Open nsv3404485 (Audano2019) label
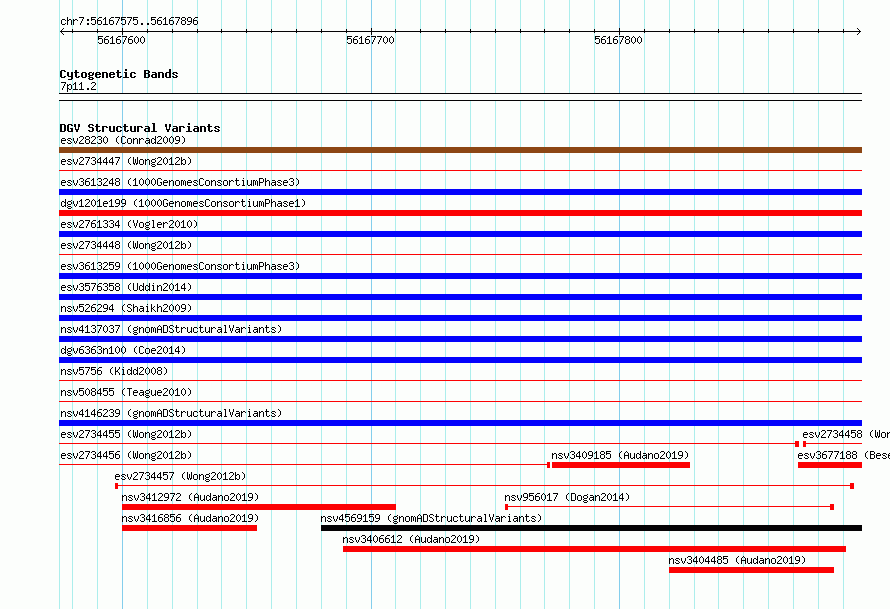This screenshot has height=609, width=890. coord(737,560)
